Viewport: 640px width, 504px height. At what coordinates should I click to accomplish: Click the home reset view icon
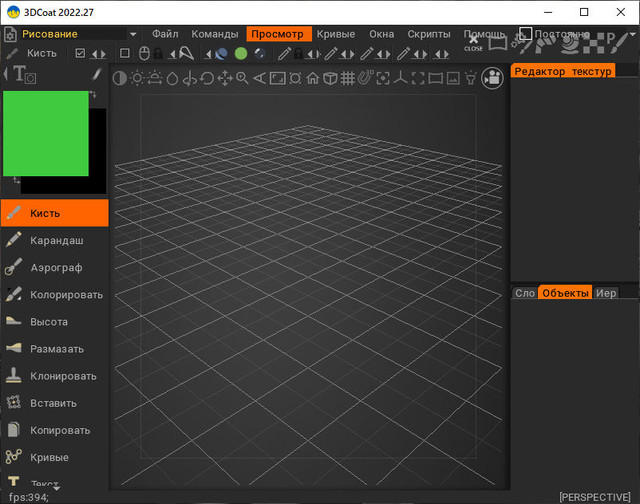click(312, 78)
